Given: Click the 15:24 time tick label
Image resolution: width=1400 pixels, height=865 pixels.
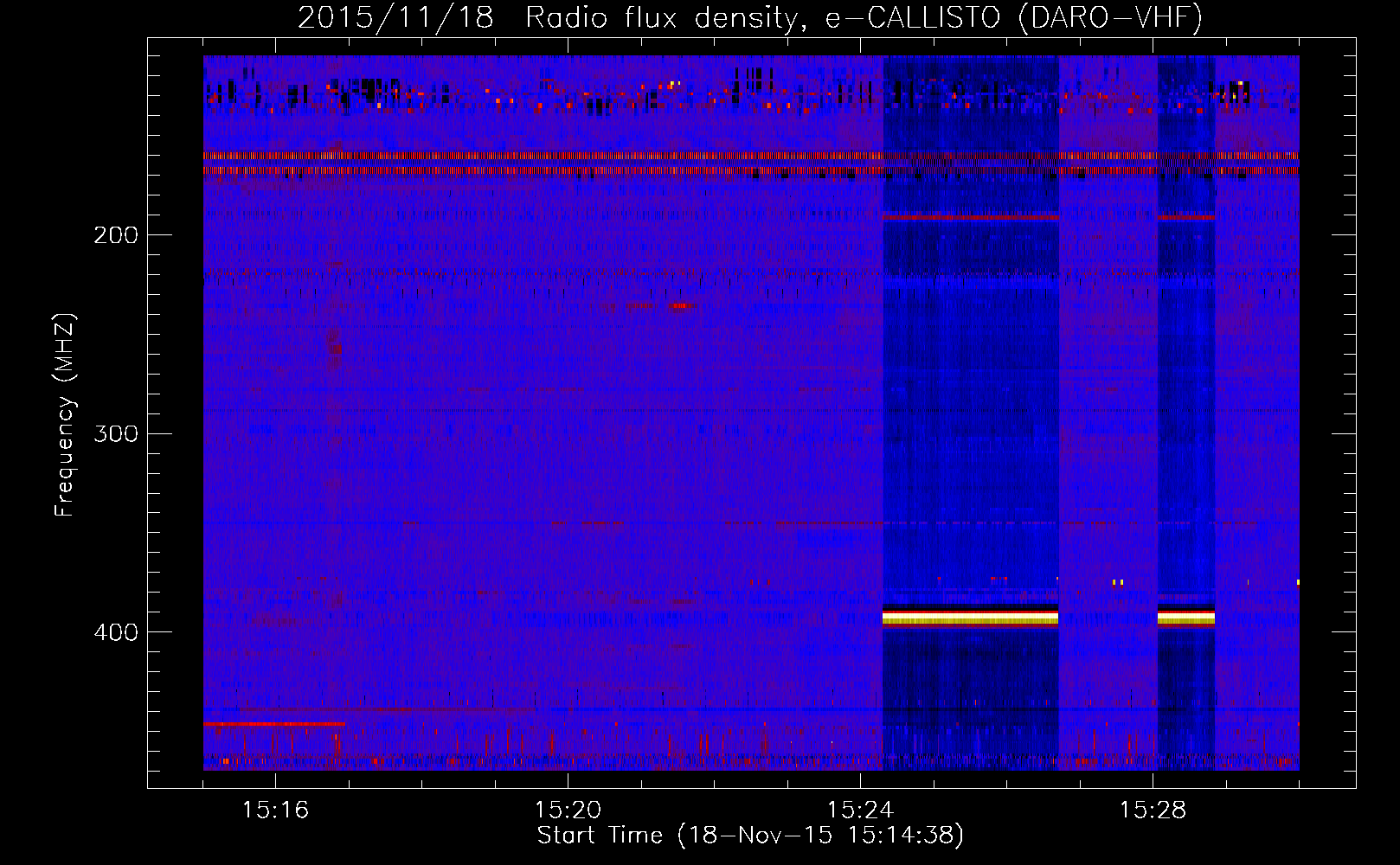Looking at the screenshot, I should coord(860,810).
